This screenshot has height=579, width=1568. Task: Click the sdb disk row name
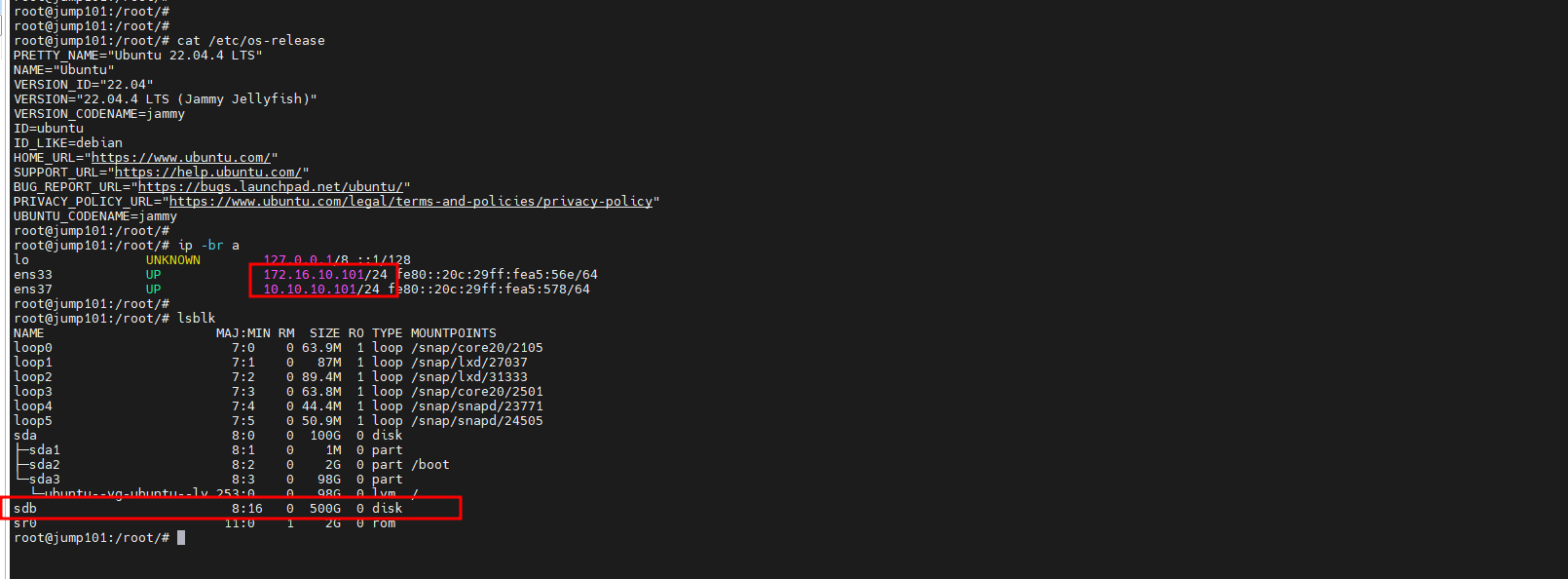(x=25, y=509)
